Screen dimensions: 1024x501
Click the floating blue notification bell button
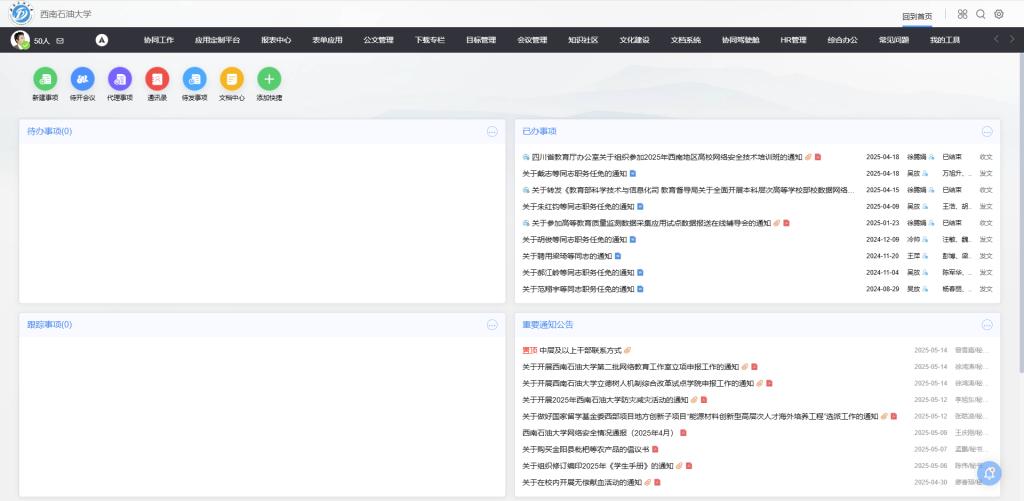click(990, 473)
